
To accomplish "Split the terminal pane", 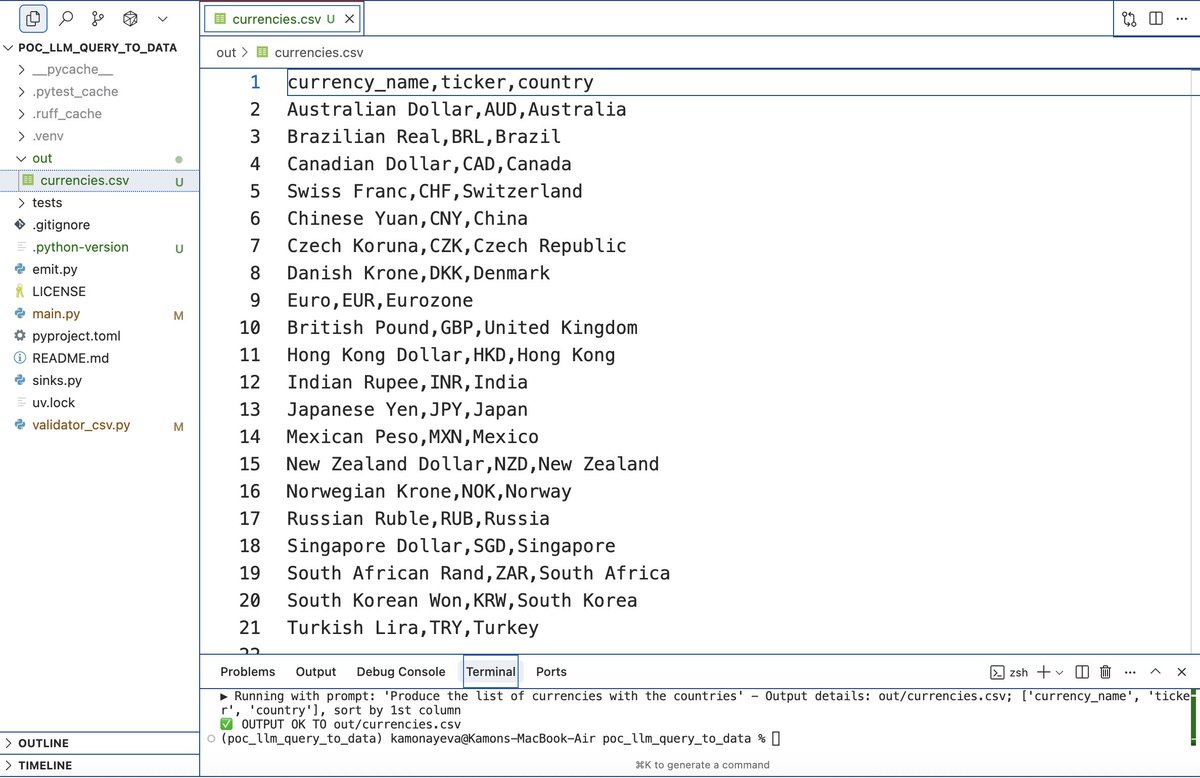I will click(1082, 672).
